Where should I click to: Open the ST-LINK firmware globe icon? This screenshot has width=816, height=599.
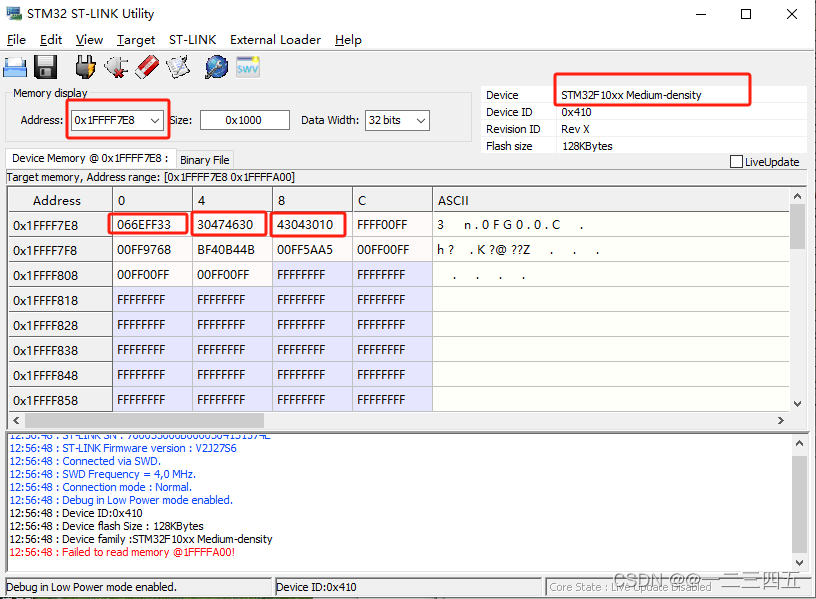point(216,67)
